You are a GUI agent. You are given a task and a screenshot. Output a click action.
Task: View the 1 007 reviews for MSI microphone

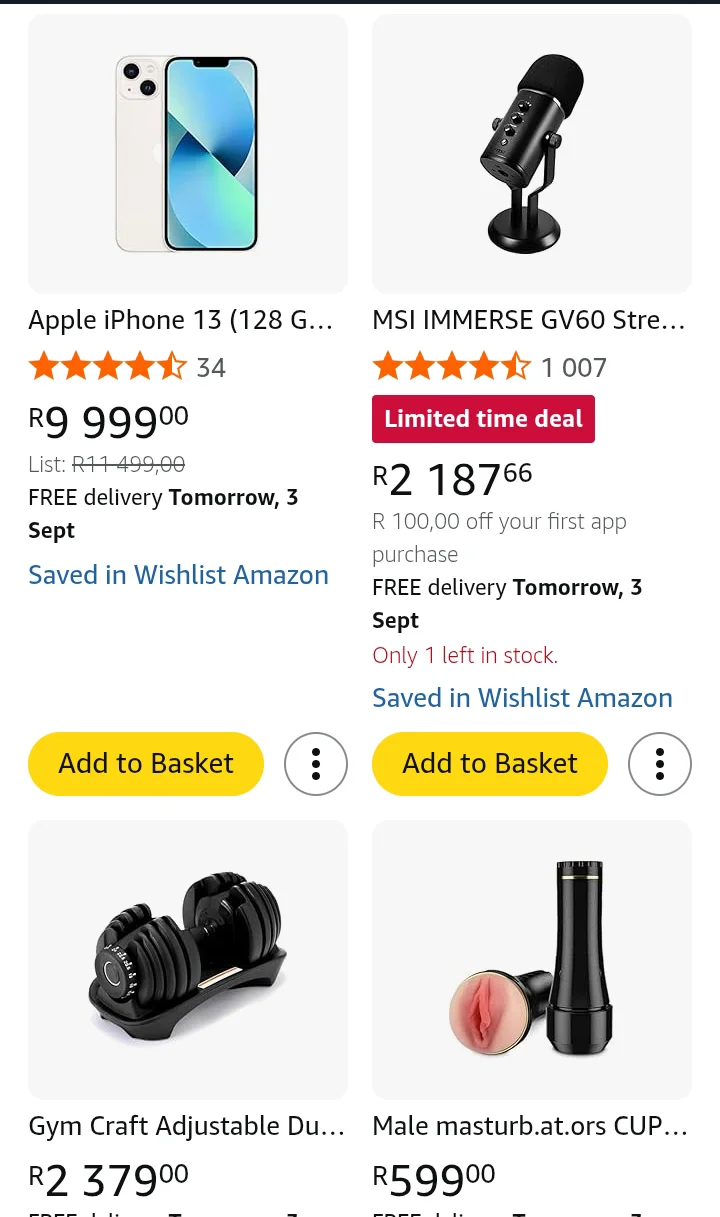(574, 368)
